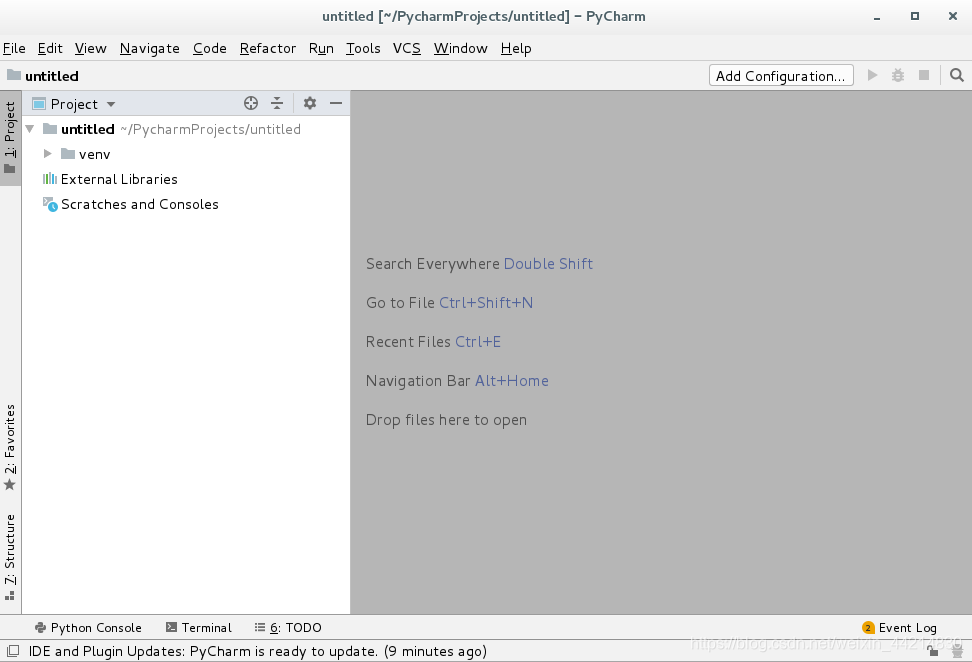Click the Scratches and Consoles icon
972x662 pixels.
(x=50, y=204)
